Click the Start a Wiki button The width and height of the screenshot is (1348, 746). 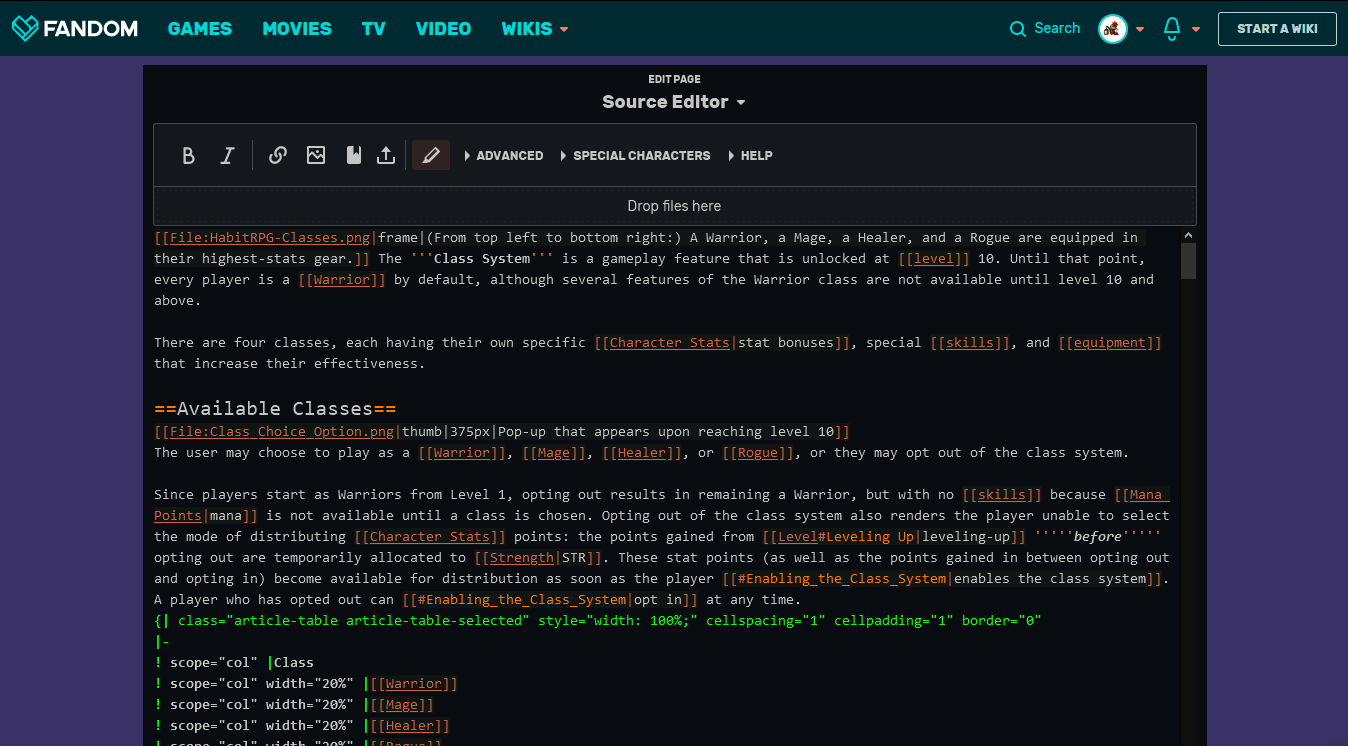click(x=1277, y=29)
